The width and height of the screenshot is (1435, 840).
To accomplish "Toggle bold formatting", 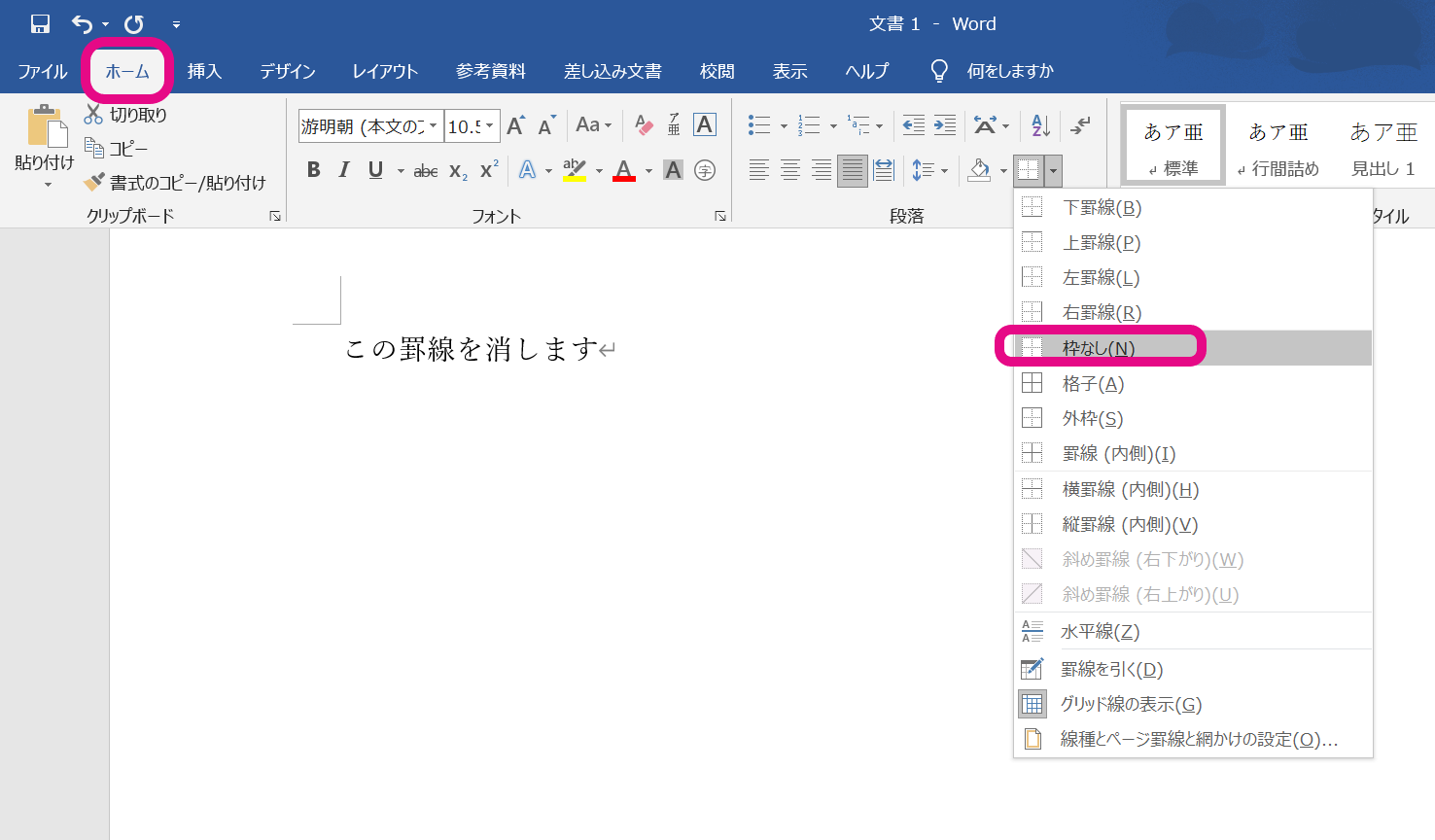I will tap(313, 170).
